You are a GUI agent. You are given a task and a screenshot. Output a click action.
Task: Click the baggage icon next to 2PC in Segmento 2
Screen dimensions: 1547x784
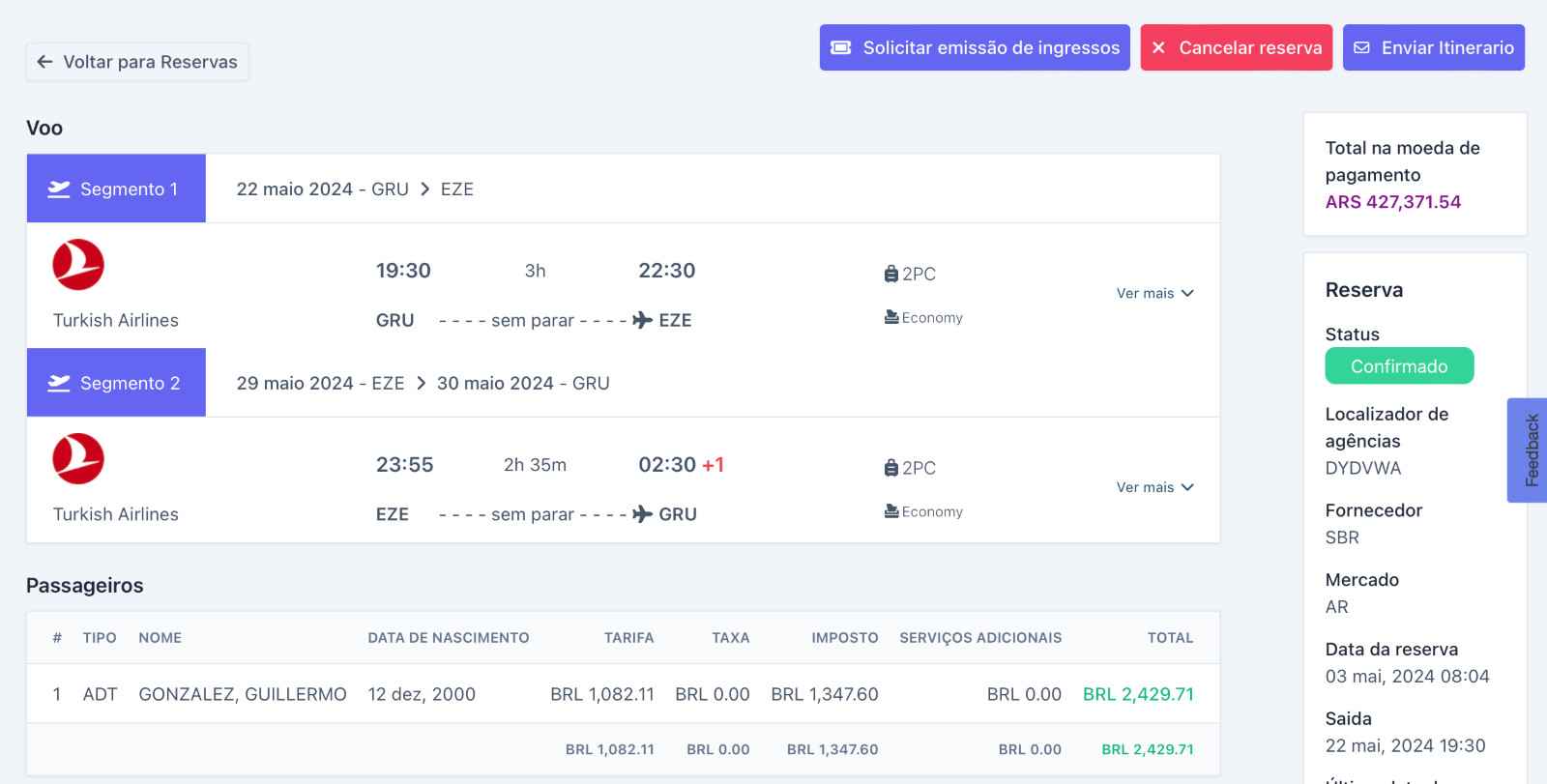890,469
